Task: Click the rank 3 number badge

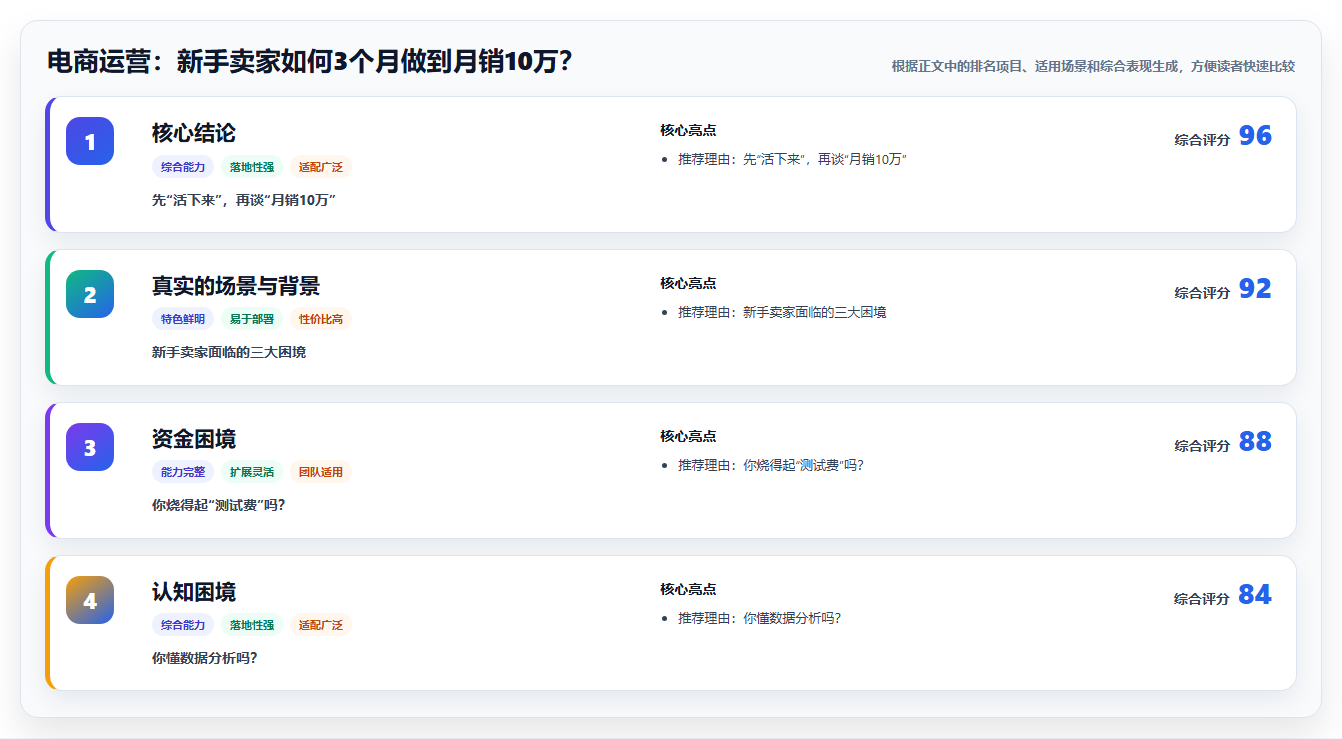Action: [90, 447]
